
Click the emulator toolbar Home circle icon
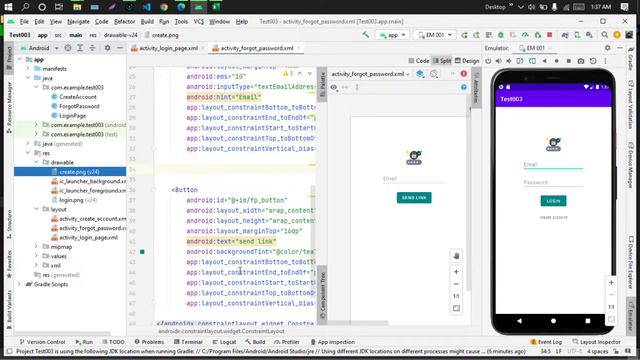(x=556, y=61)
